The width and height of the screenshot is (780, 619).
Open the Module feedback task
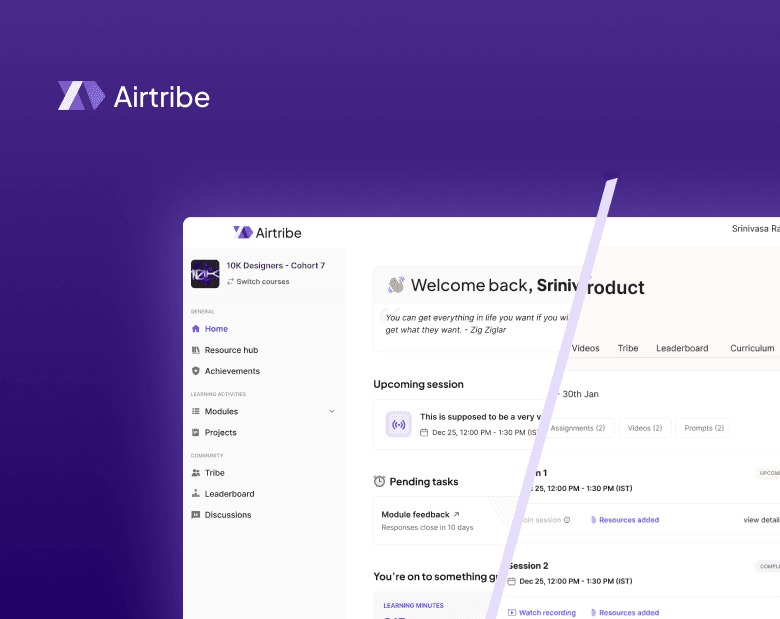[415, 515]
